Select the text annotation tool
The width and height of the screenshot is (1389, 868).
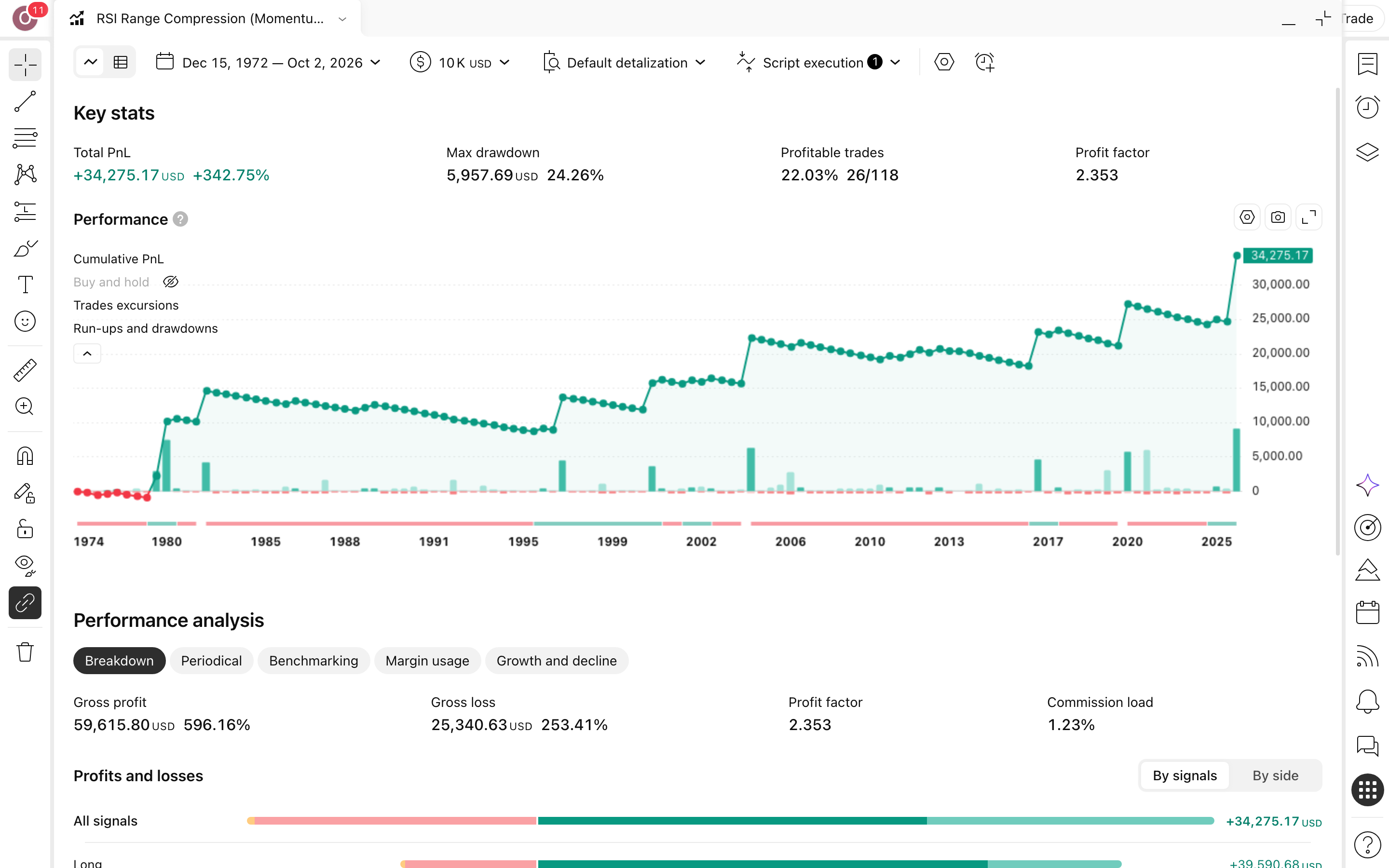coord(25,284)
